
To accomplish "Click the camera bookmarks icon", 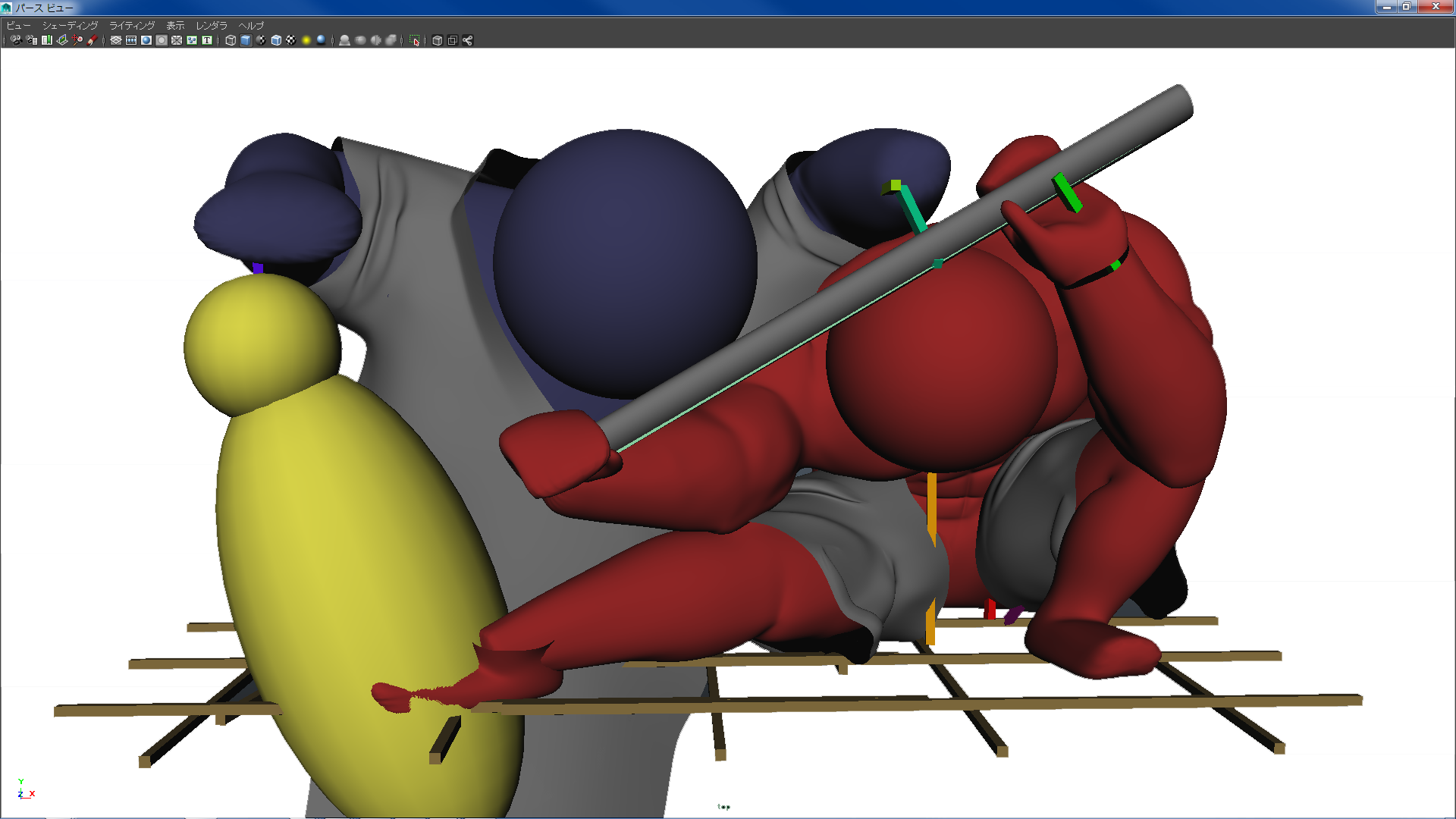I will pyautogui.click(x=47, y=40).
